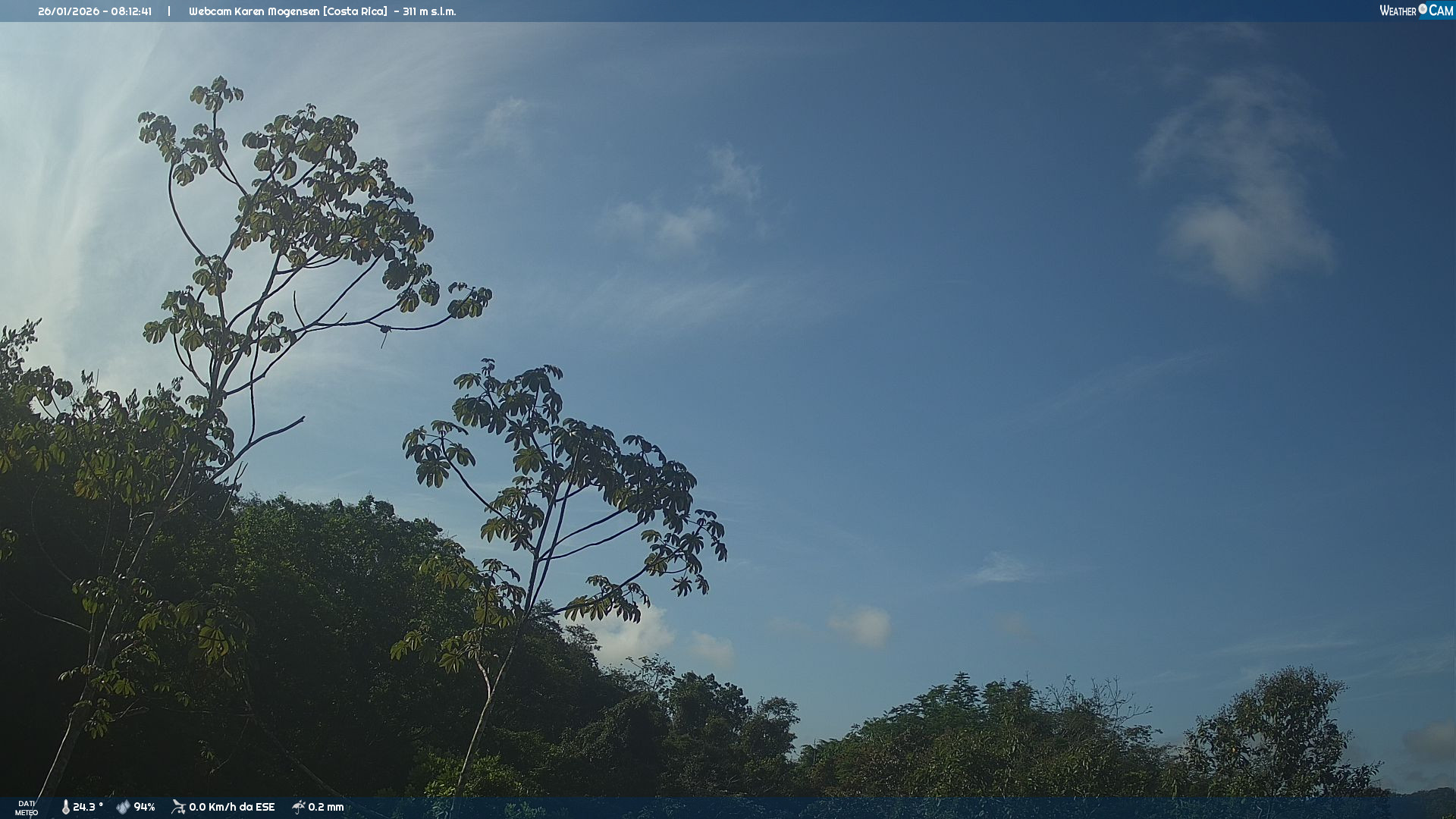Click the wind anemometer icon
Viewport: 1456px width, 819px height.
[178, 807]
